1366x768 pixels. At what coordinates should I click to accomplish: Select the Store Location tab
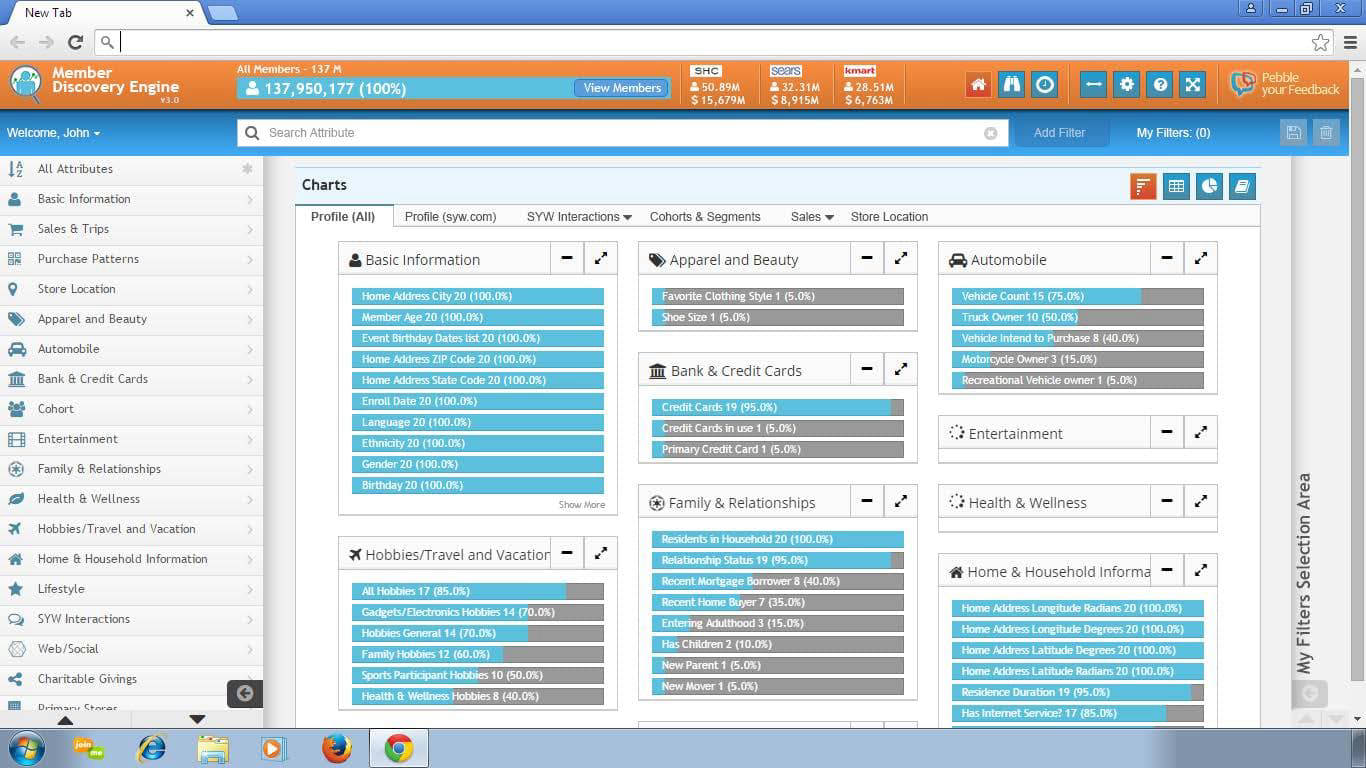(889, 217)
